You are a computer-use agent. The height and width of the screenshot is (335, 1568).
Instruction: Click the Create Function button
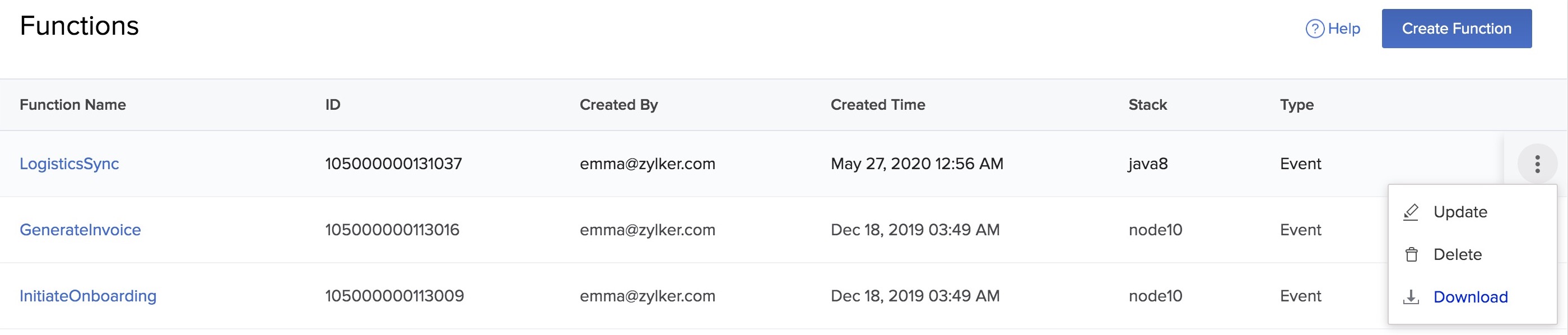1457,28
